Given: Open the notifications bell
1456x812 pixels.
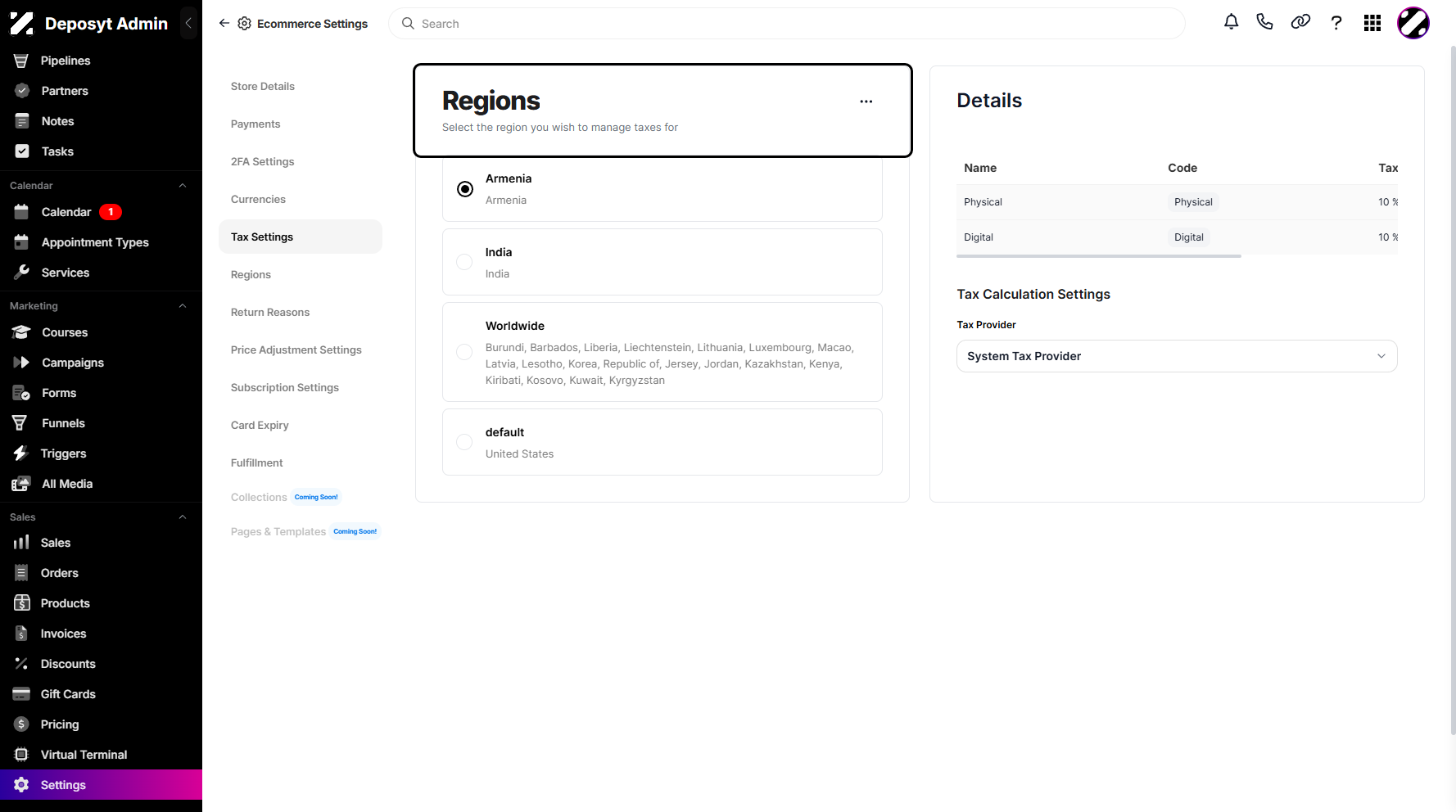Looking at the screenshot, I should tap(1231, 22).
